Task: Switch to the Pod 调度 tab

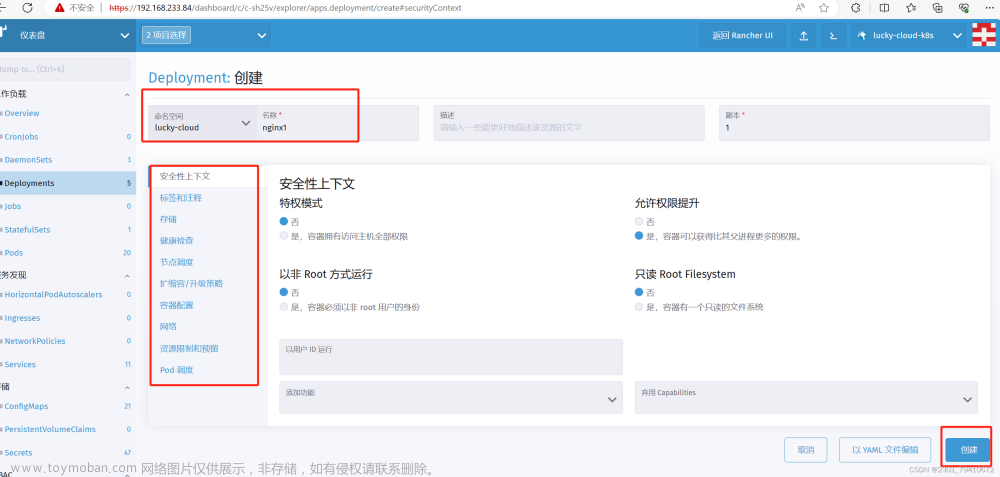Action: click(177, 369)
